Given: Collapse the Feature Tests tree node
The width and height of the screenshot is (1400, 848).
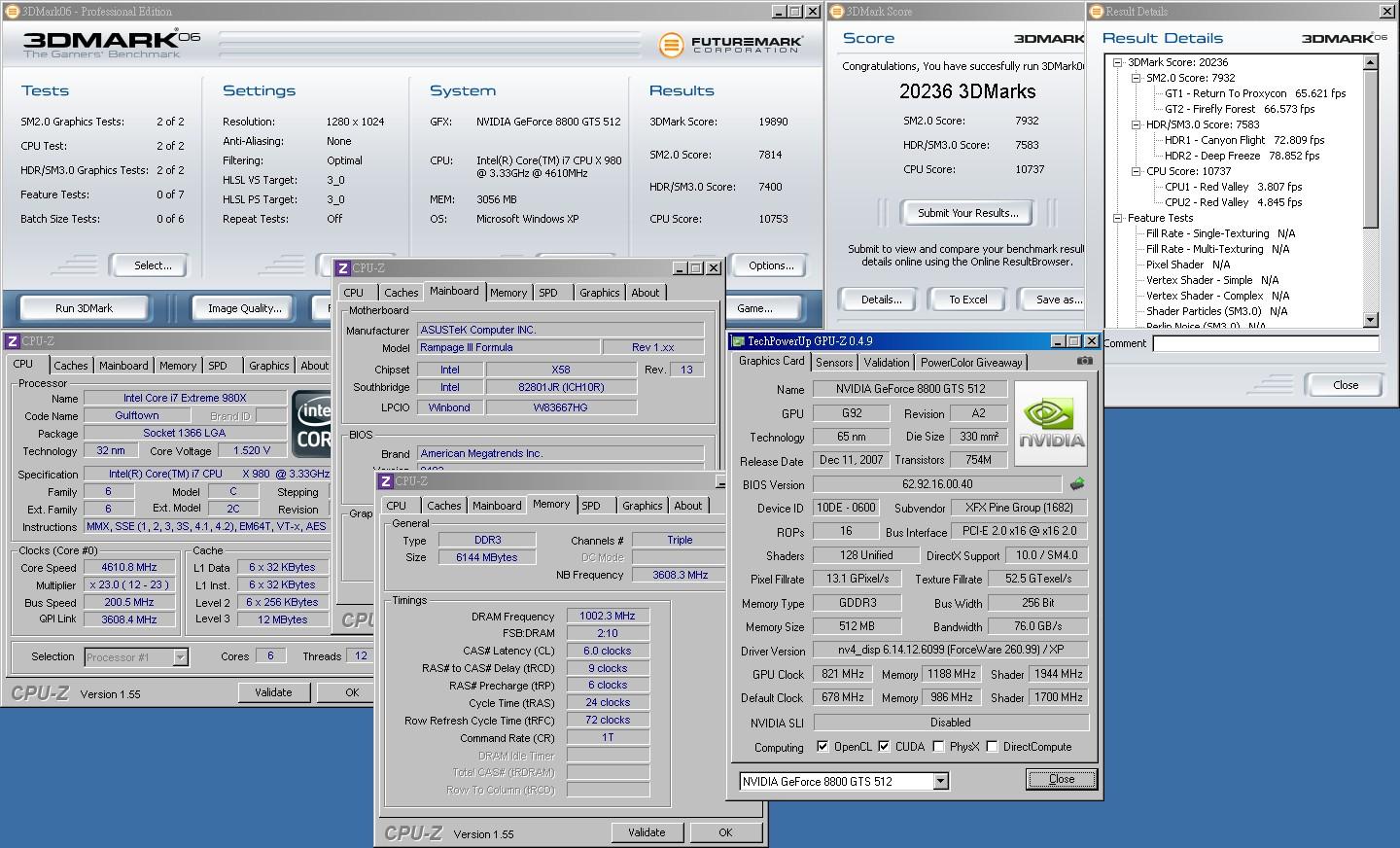Looking at the screenshot, I should [1119, 218].
